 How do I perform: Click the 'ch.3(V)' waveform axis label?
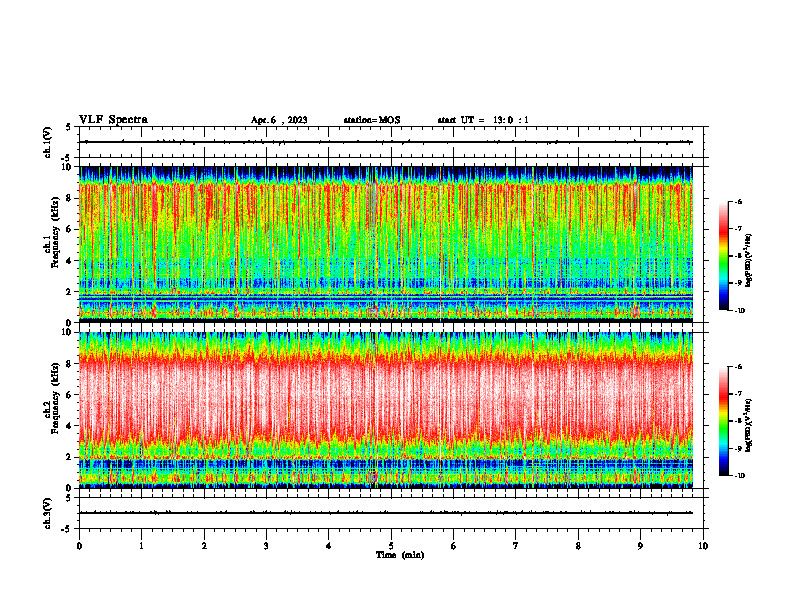click(47, 513)
